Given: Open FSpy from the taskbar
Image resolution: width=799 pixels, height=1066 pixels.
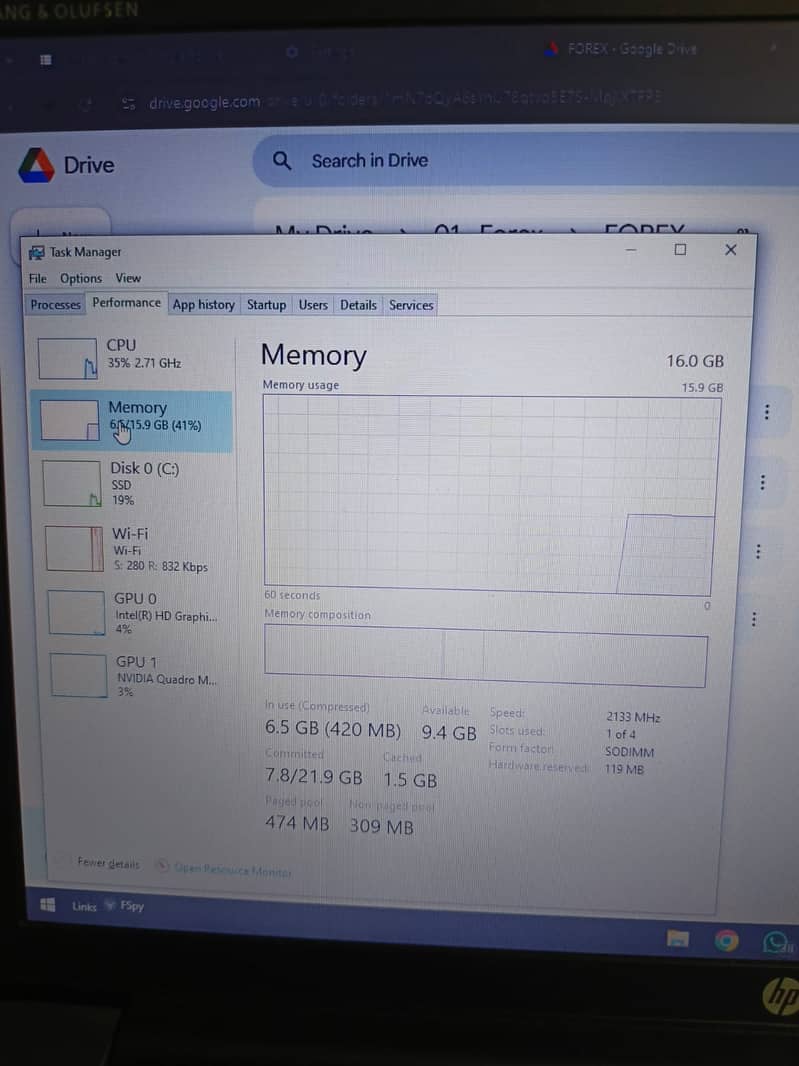Looking at the screenshot, I should pyautogui.click(x=126, y=906).
